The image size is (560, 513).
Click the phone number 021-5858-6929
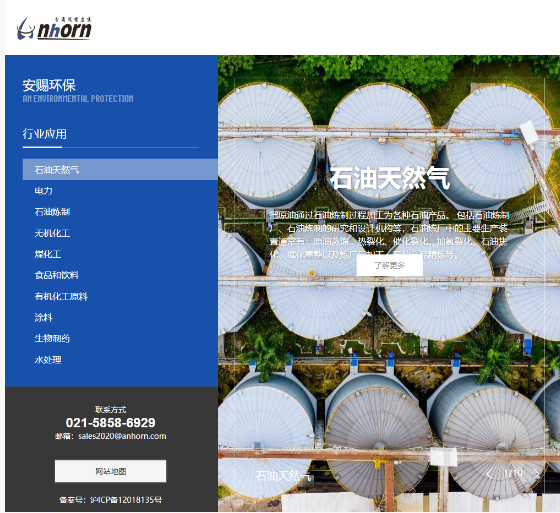coord(110,423)
